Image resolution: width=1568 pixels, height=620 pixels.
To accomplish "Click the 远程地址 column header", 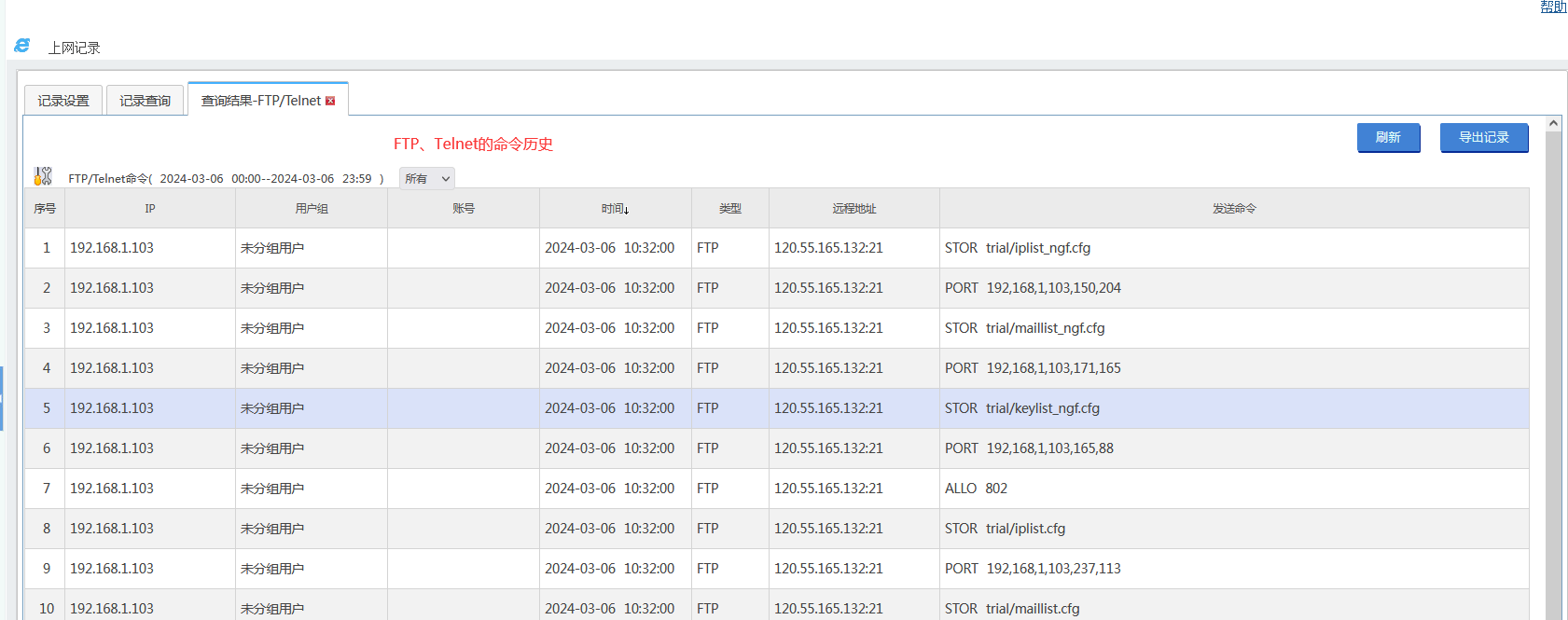I will (x=853, y=209).
